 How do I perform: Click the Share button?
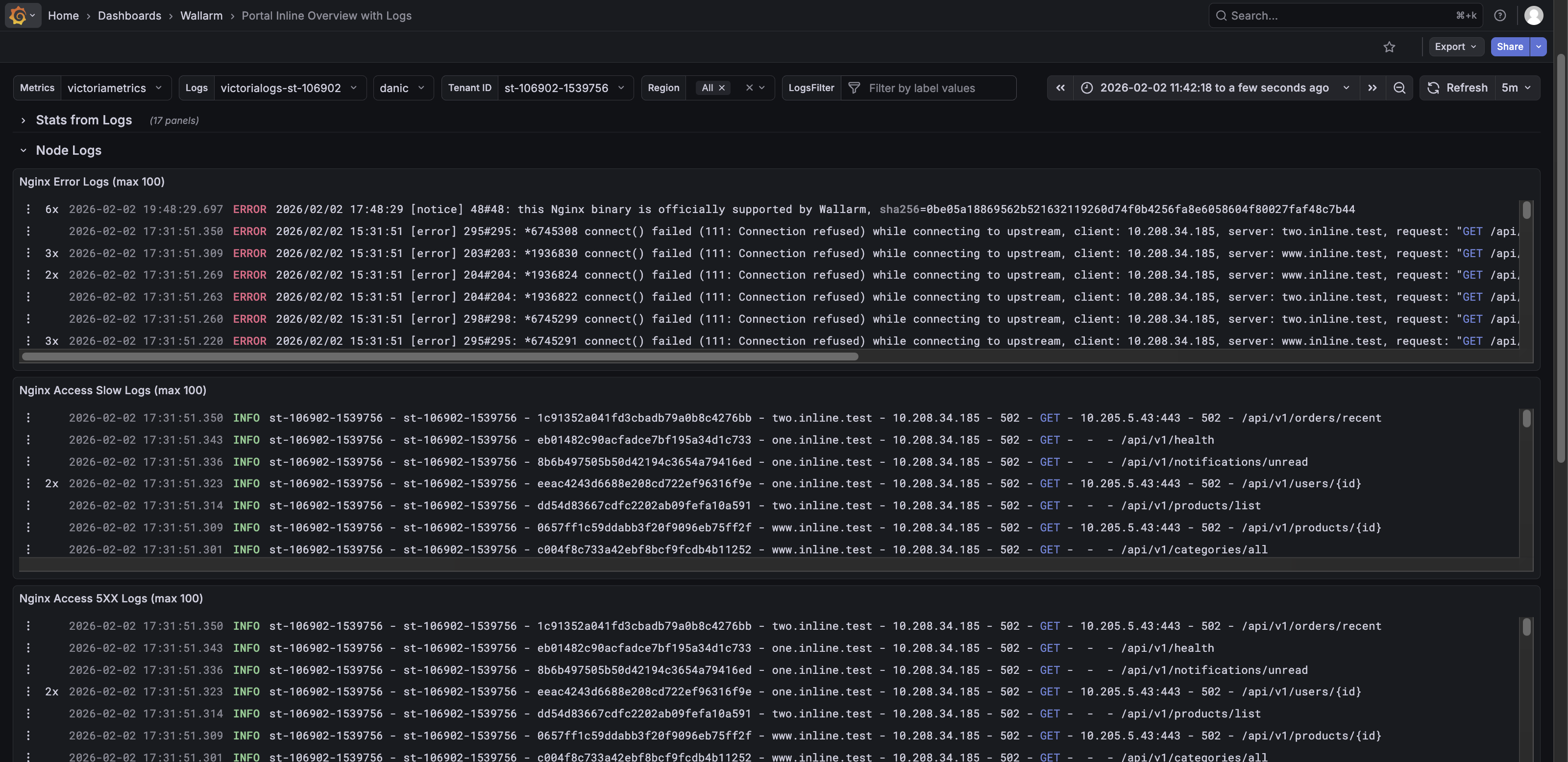point(1509,47)
